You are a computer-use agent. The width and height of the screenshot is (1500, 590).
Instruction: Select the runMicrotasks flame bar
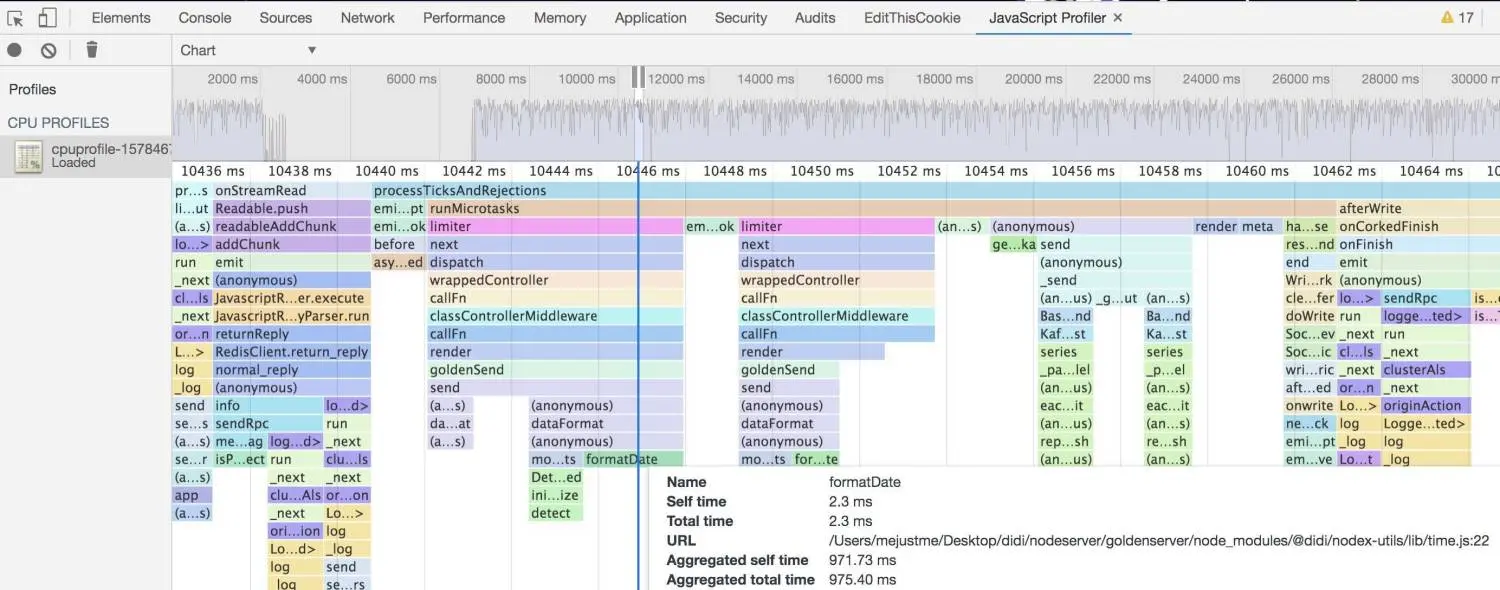click(x=882, y=209)
